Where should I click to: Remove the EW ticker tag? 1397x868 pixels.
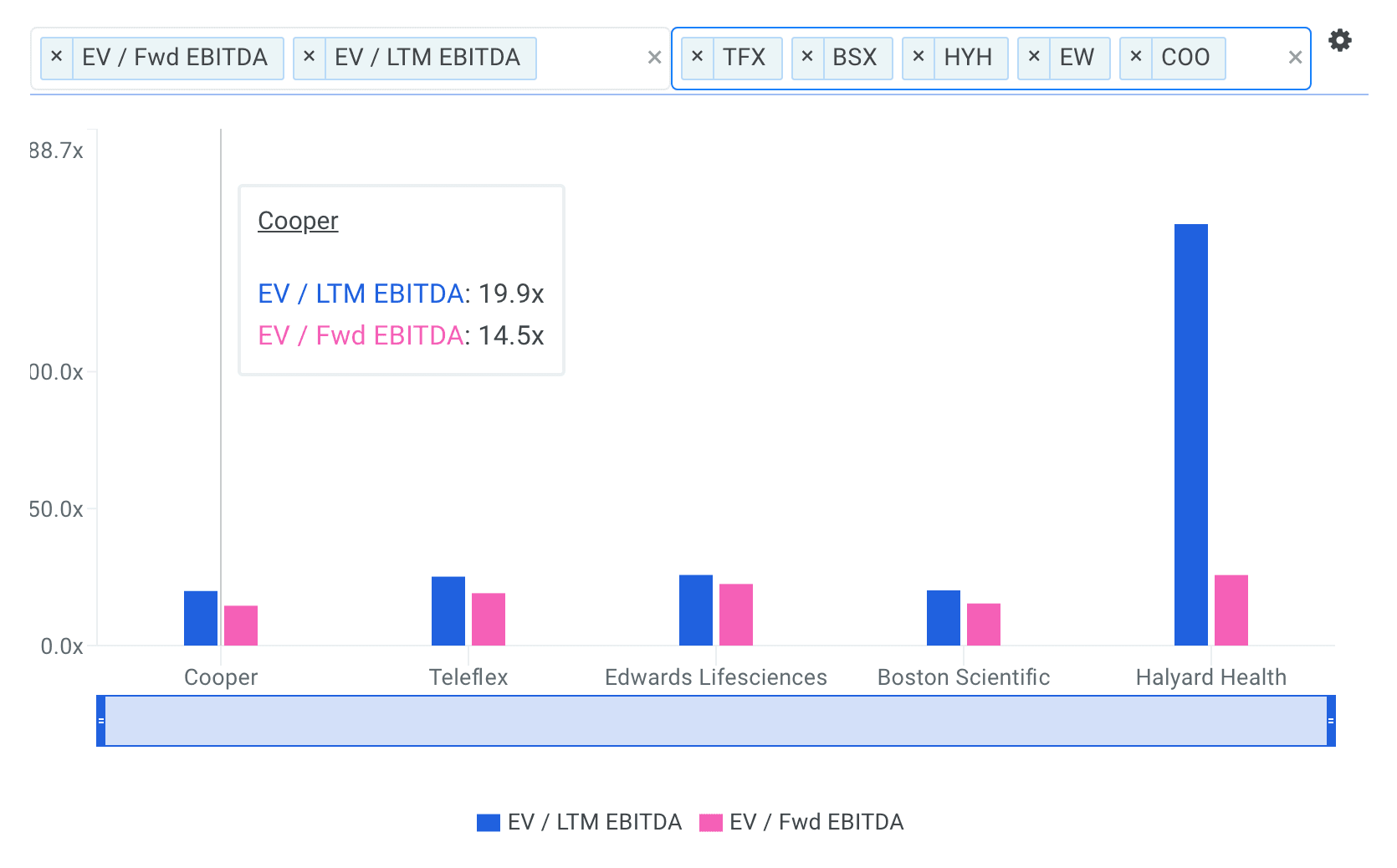tap(1034, 57)
